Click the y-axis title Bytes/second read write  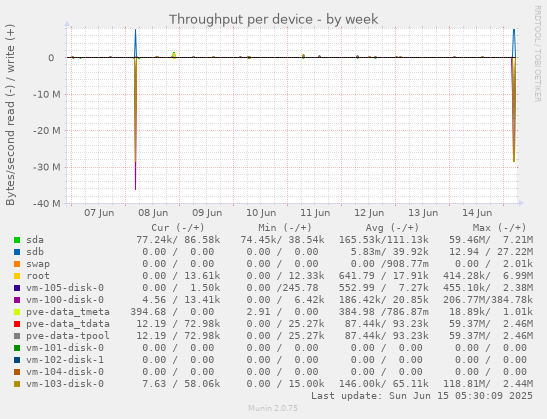coord(10,115)
